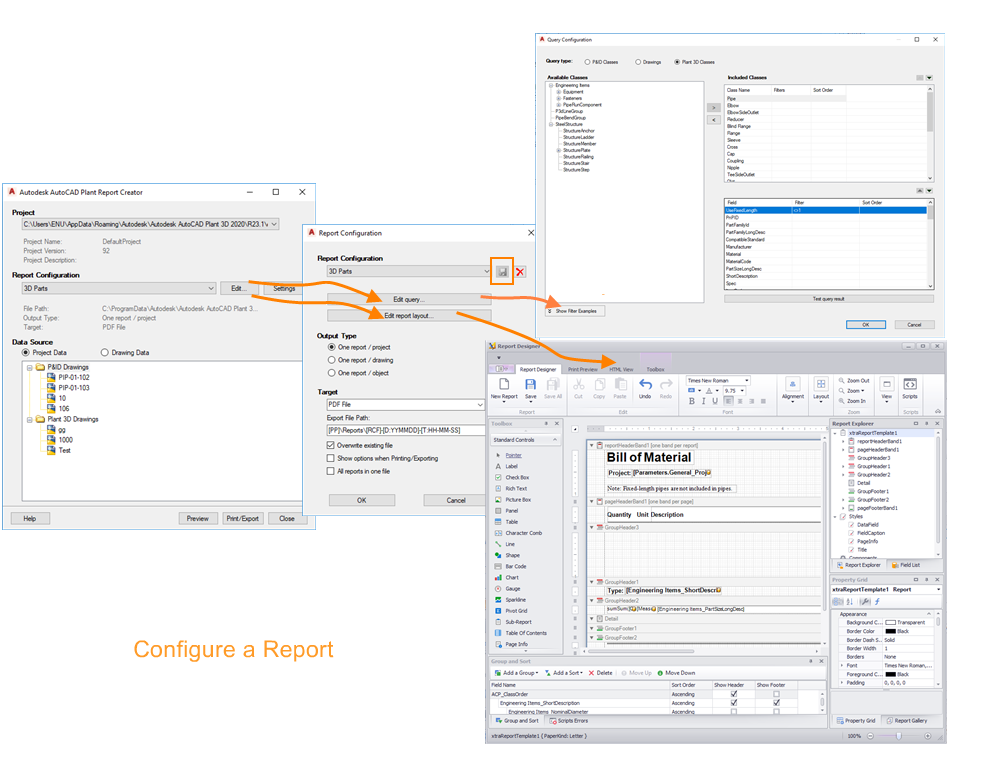Screen dimensions: 995x781
Task: Collapse the Standard Controls toolbox section
Action: (x=555, y=440)
